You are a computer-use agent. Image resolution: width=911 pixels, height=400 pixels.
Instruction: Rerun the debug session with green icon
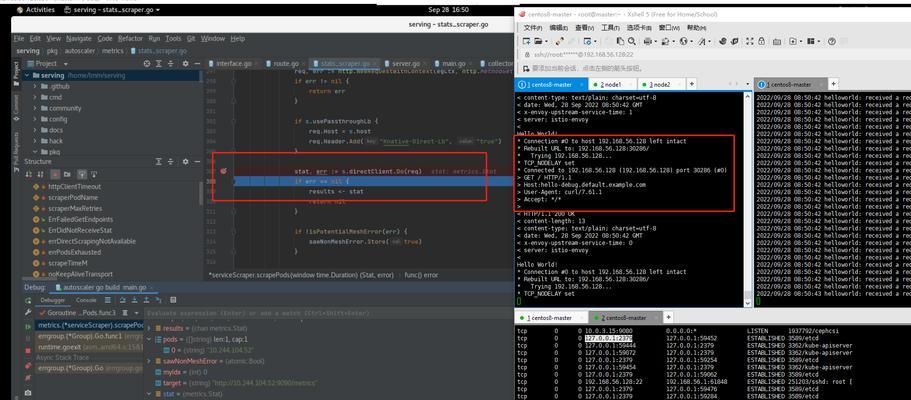click(28, 301)
